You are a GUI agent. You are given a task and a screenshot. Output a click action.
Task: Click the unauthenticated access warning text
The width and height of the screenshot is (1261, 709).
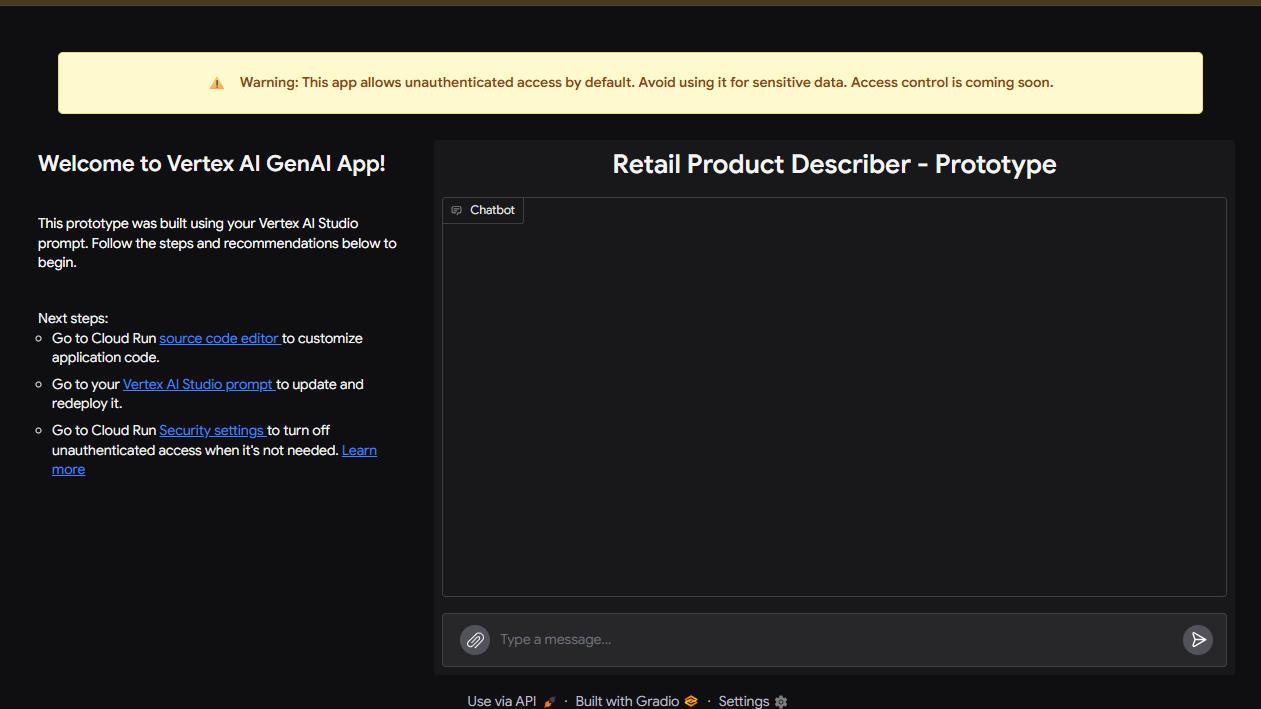coord(646,83)
